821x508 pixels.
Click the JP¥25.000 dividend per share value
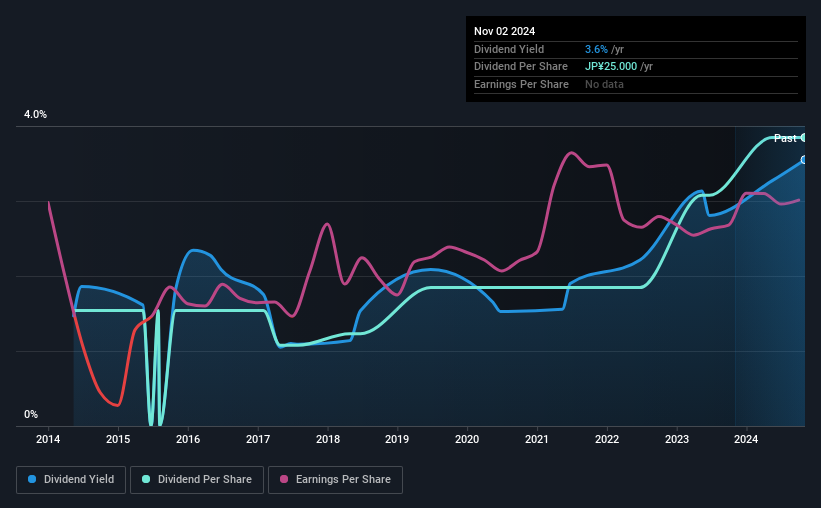(x=611, y=67)
